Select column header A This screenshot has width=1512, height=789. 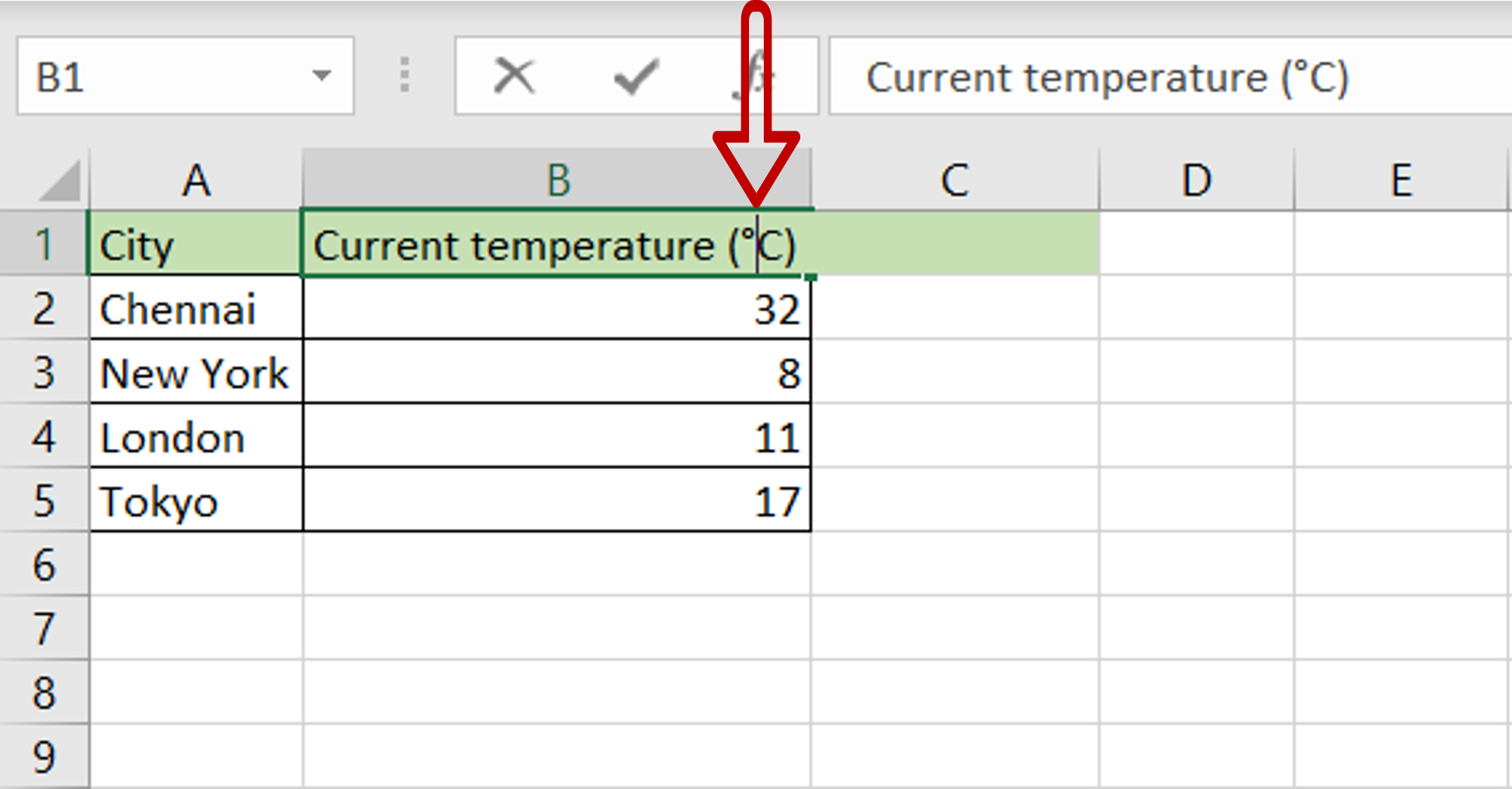pyautogui.click(x=196, y=179)
